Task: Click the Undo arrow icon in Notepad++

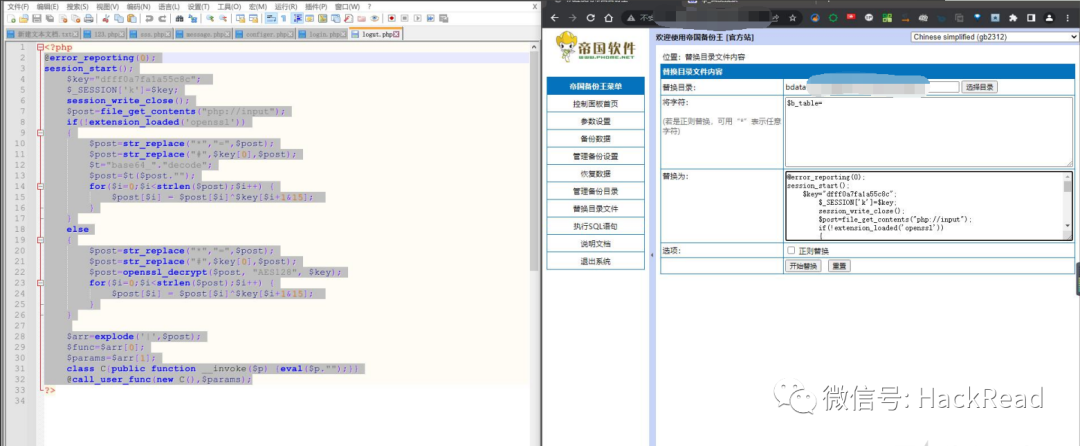Action: point(149,19)
